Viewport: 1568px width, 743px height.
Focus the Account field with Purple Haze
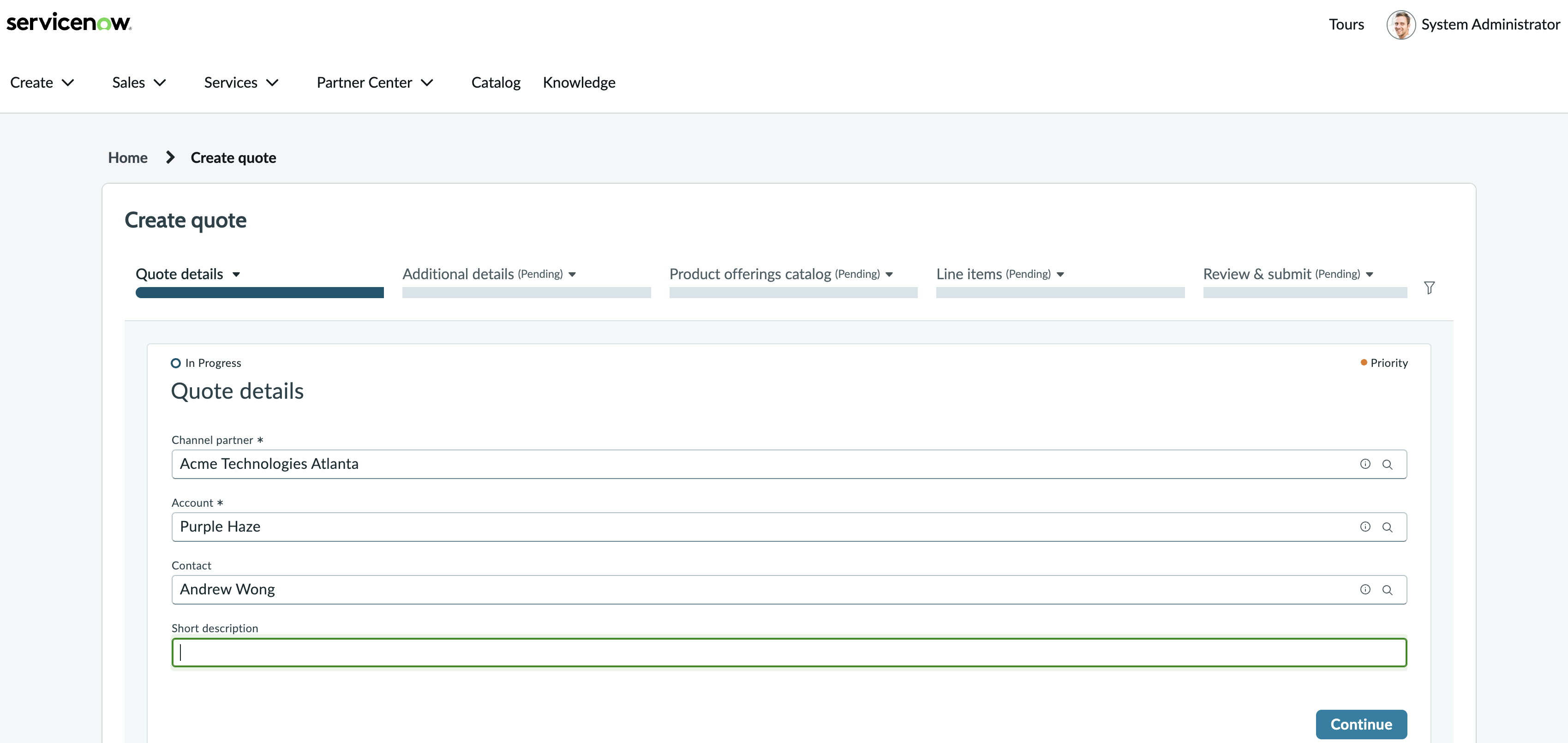coord(790,527)
